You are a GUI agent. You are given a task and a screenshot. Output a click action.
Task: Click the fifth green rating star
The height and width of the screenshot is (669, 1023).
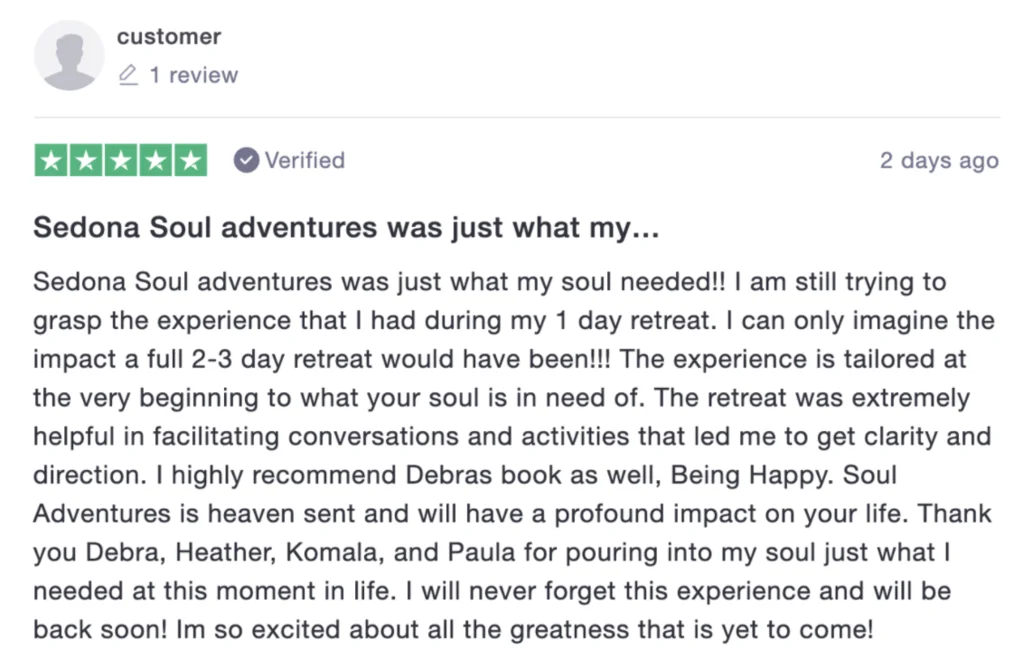pyautogui.click(x=190, y=161)
